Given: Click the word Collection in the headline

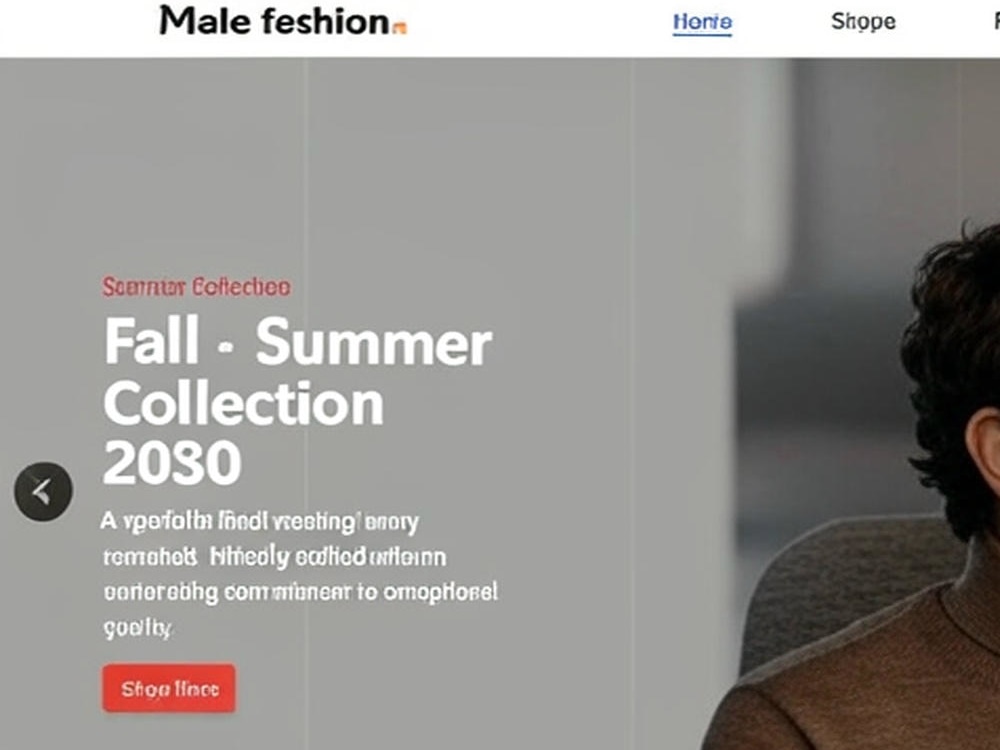Looking at the screenshot, I should pos(244,403).
